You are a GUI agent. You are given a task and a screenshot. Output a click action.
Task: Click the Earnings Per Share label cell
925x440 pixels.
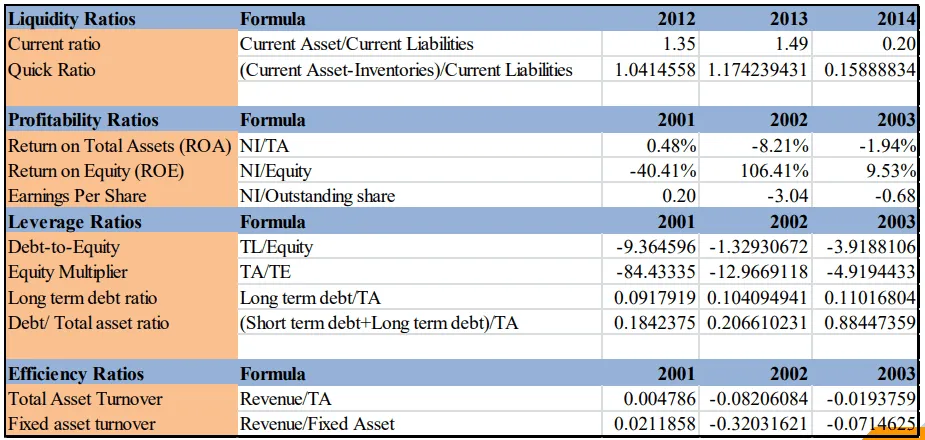click(77, 196)
